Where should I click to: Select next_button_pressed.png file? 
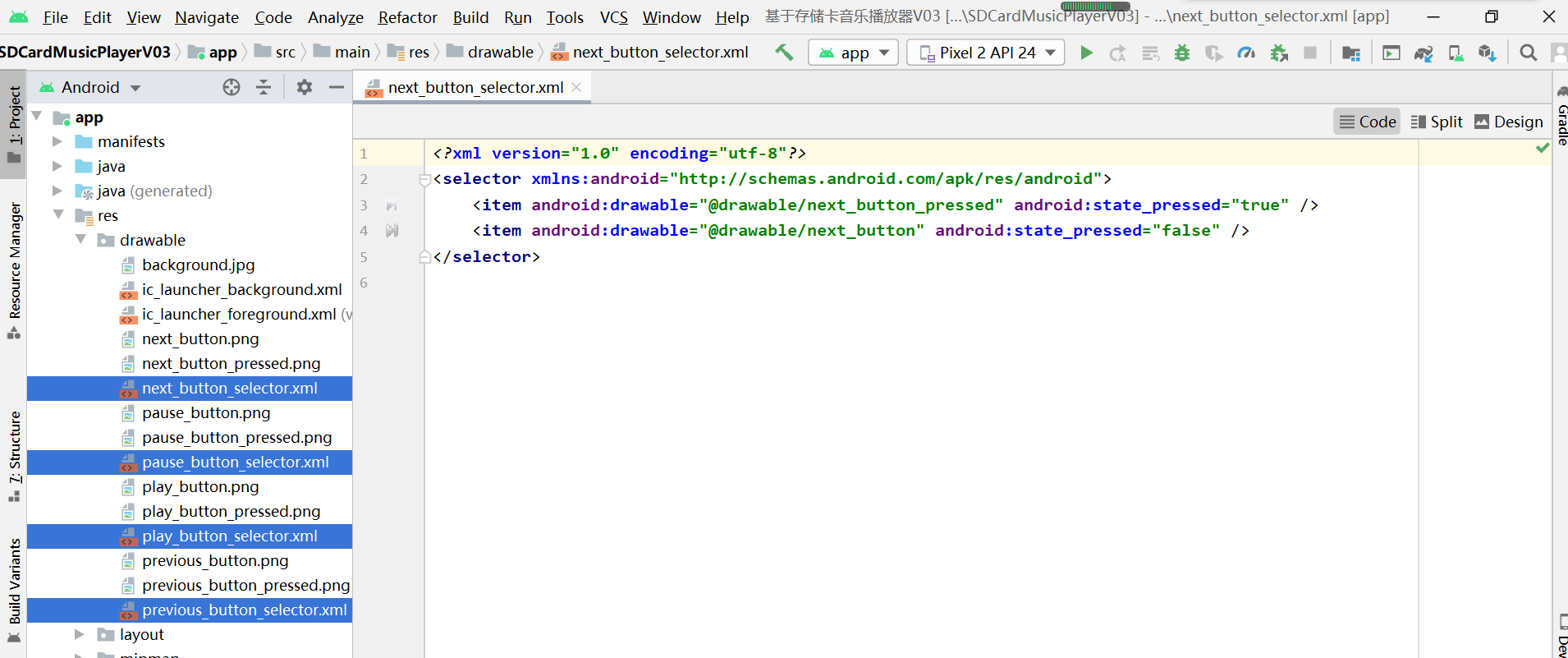[190, 363]
